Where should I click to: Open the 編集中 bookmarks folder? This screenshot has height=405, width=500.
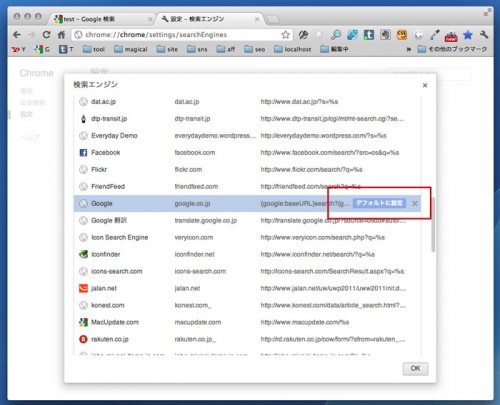[x=334, y=49]
